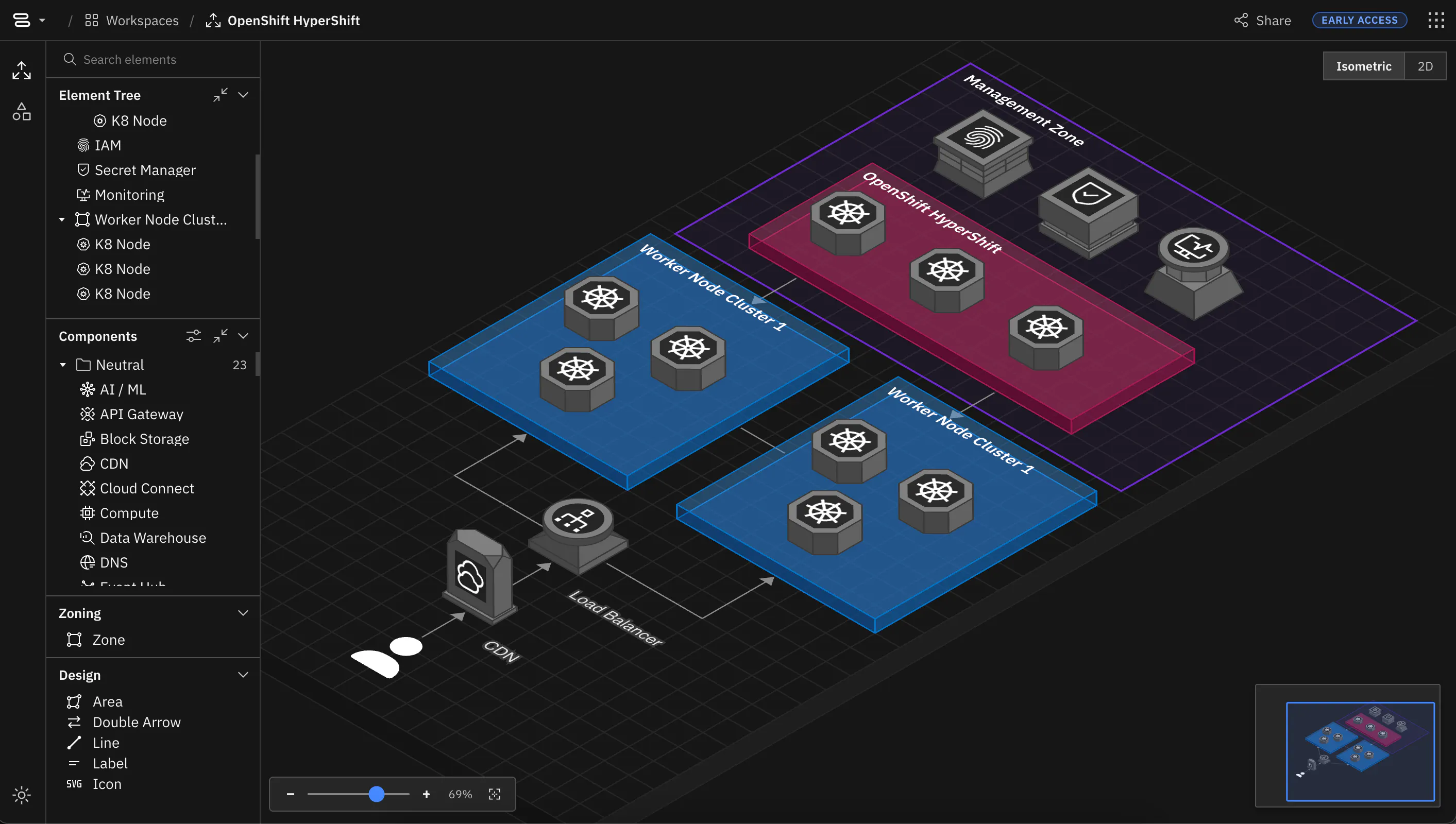Select the diagram export icon in left rail
The image size is (1456, 824).
point(22,70)
